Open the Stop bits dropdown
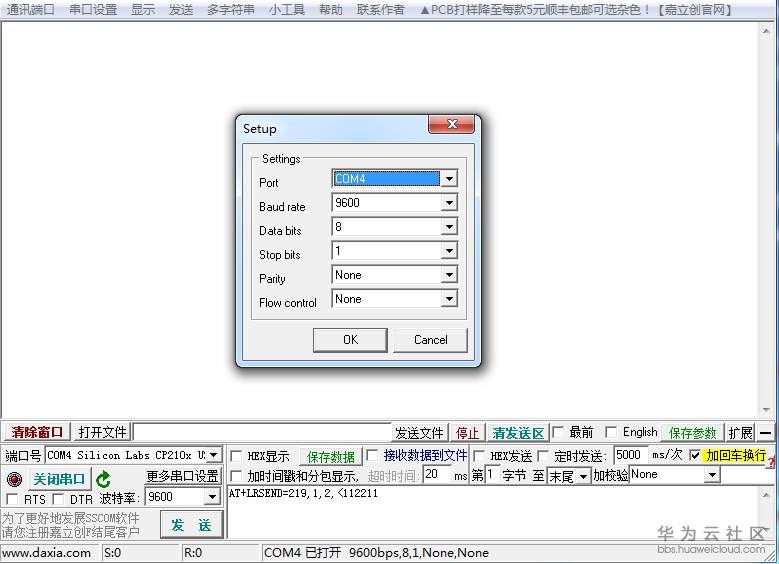 (449, 251)
